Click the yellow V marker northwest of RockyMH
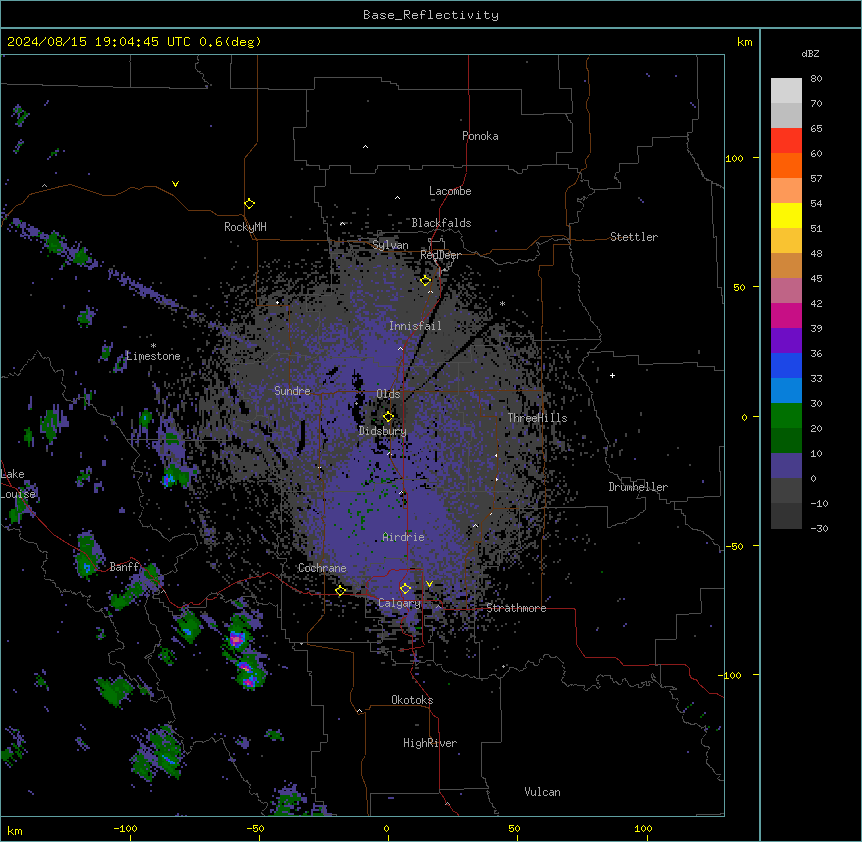Screen dimensions: 862x842 pyautogui.click(x=175, y=184)
